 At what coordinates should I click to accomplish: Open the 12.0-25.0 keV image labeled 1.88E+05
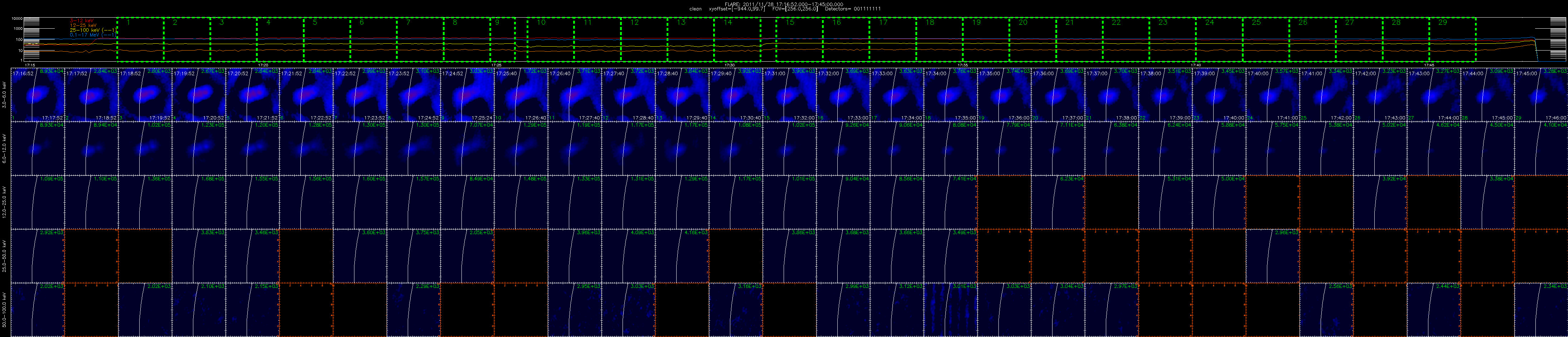click(199, 202)
